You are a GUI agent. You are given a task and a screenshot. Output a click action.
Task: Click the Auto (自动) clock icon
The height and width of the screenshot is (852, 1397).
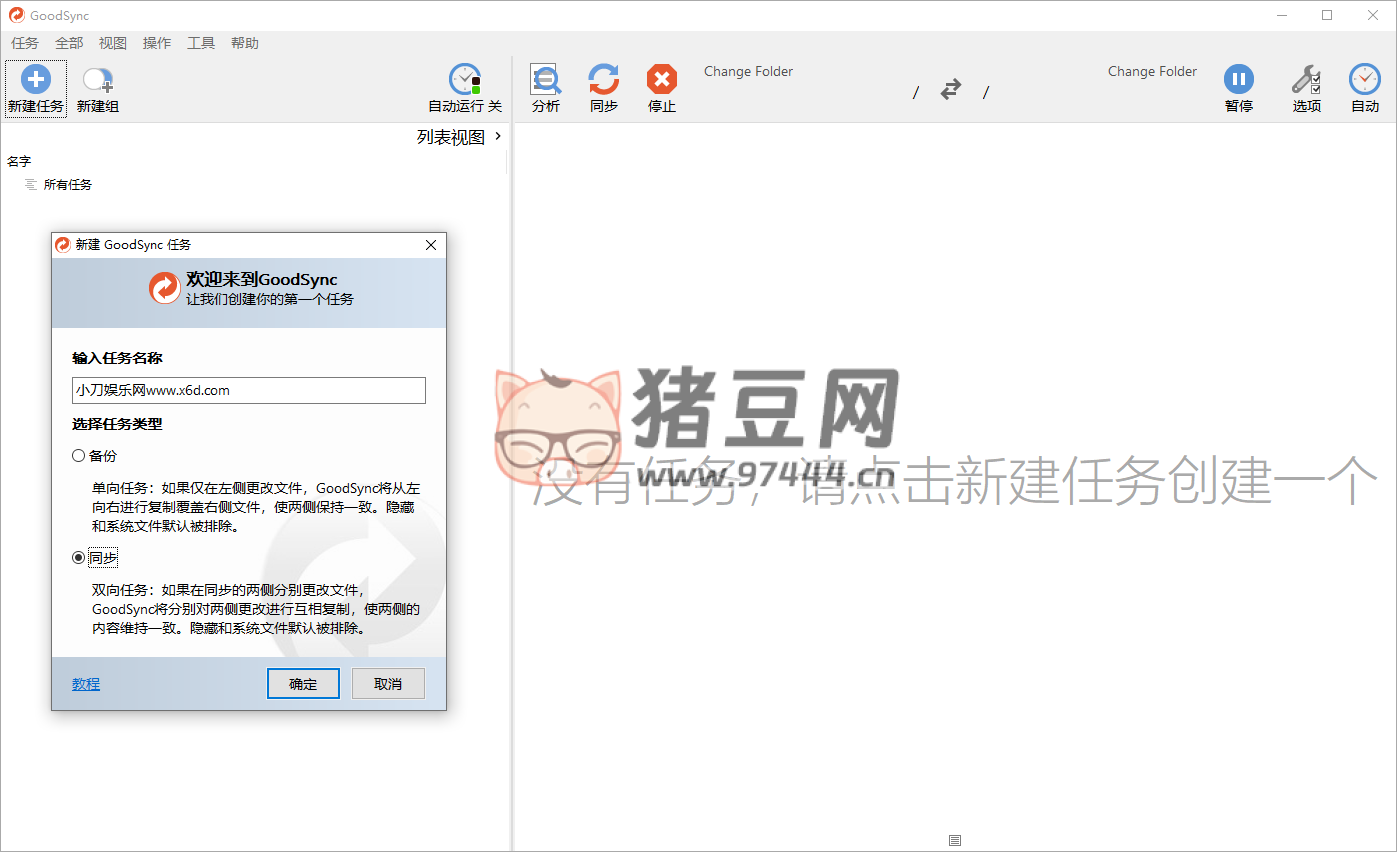tap(1364, 80)
